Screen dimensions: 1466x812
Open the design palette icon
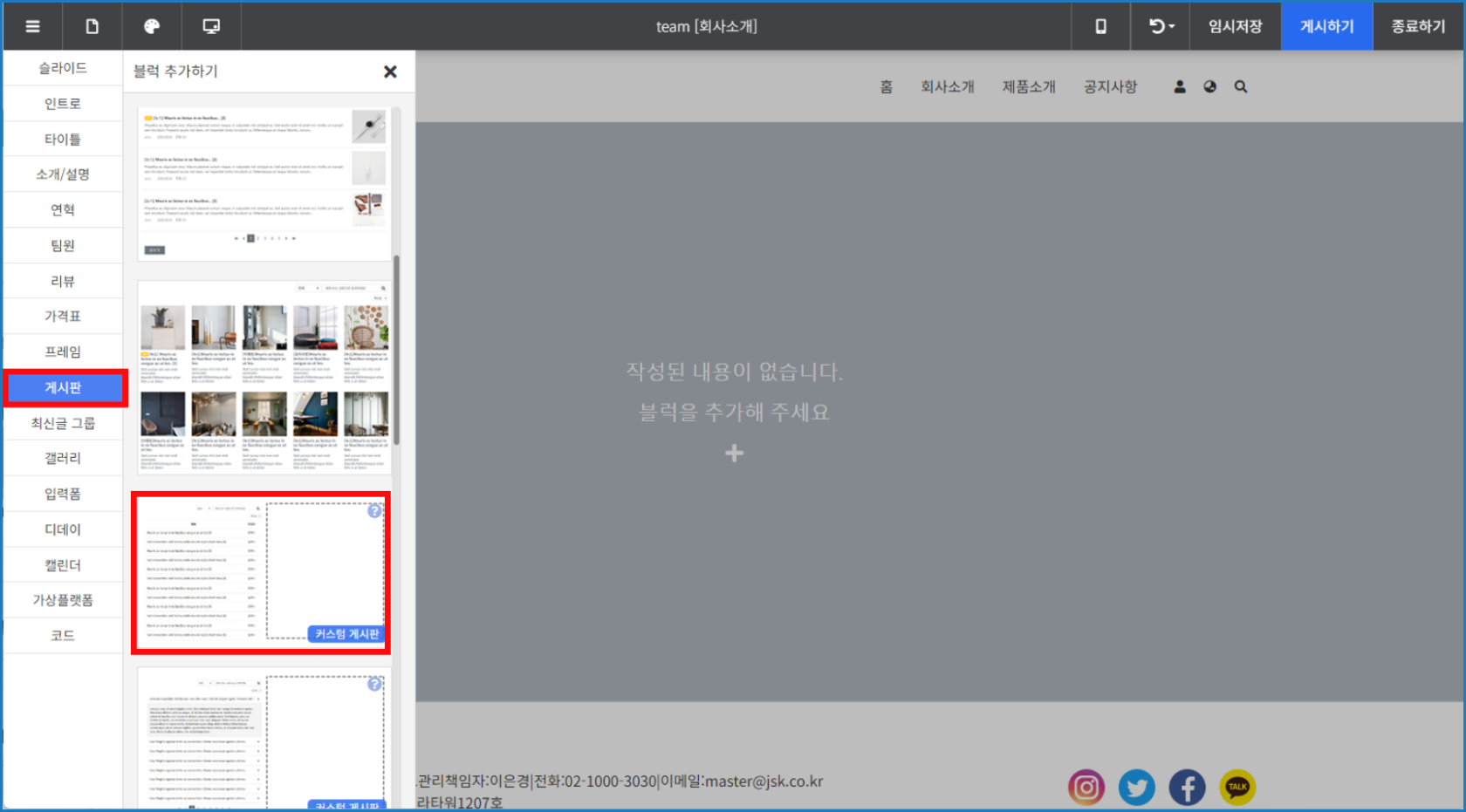152,26
